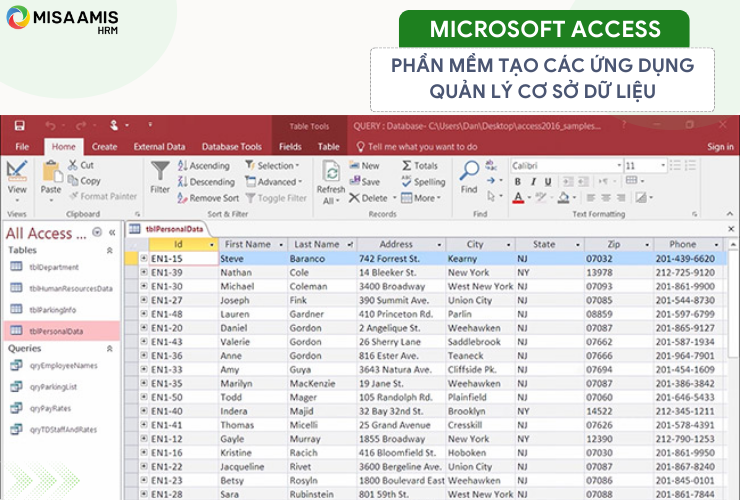Click the Refresh All icon
This screenshot has width=740, height=500.
point(331,172)
